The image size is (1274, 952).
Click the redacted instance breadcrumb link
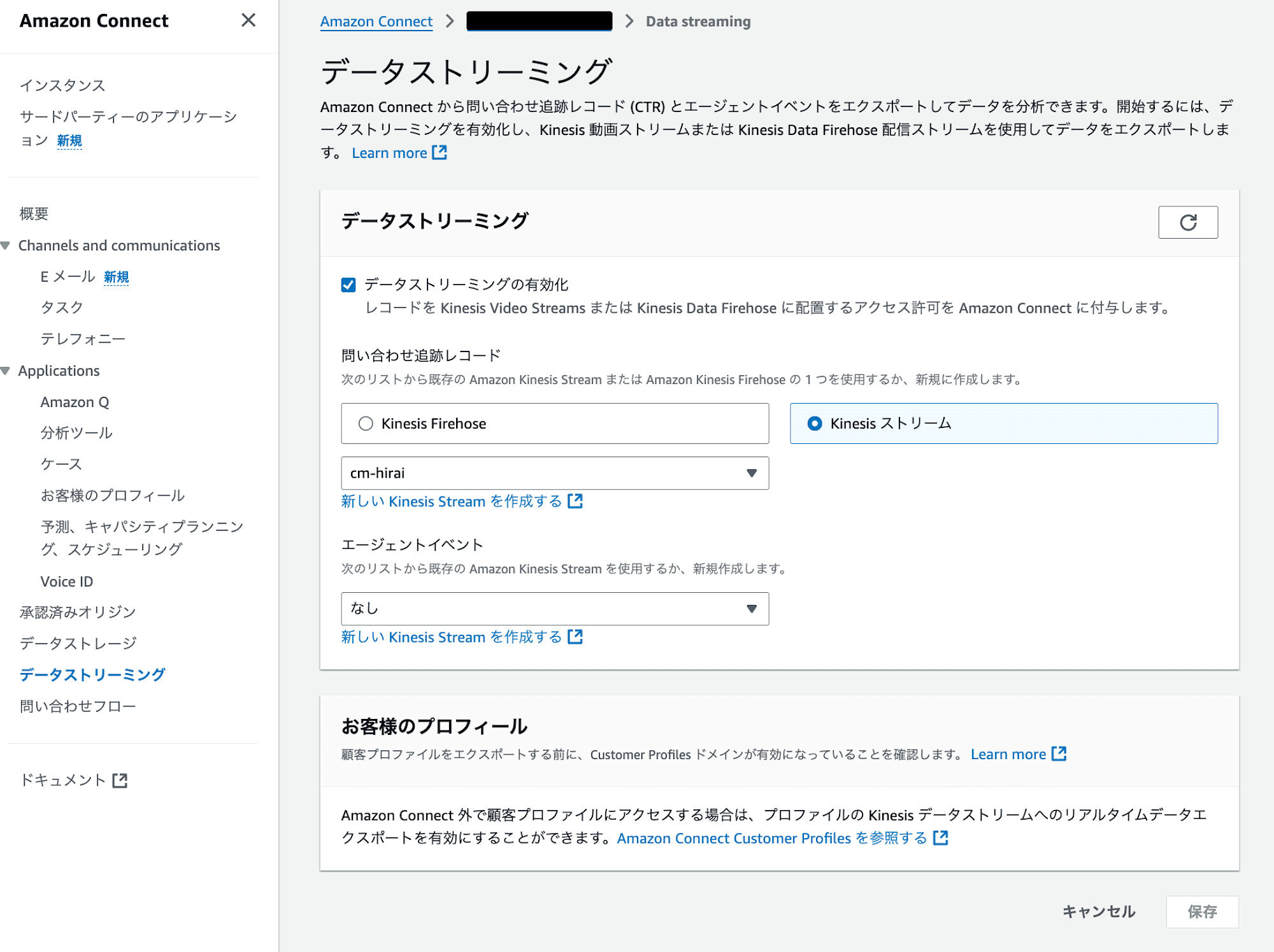(x=539, y=21)
